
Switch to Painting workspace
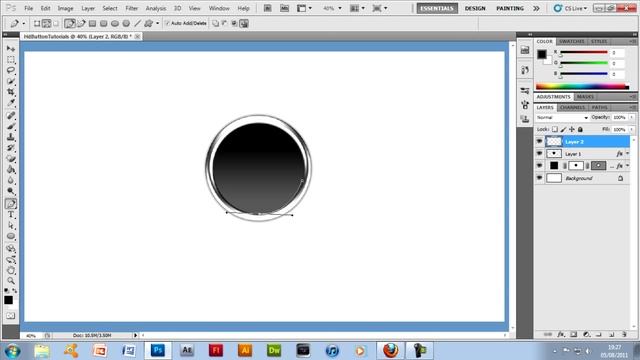point(510,8)
